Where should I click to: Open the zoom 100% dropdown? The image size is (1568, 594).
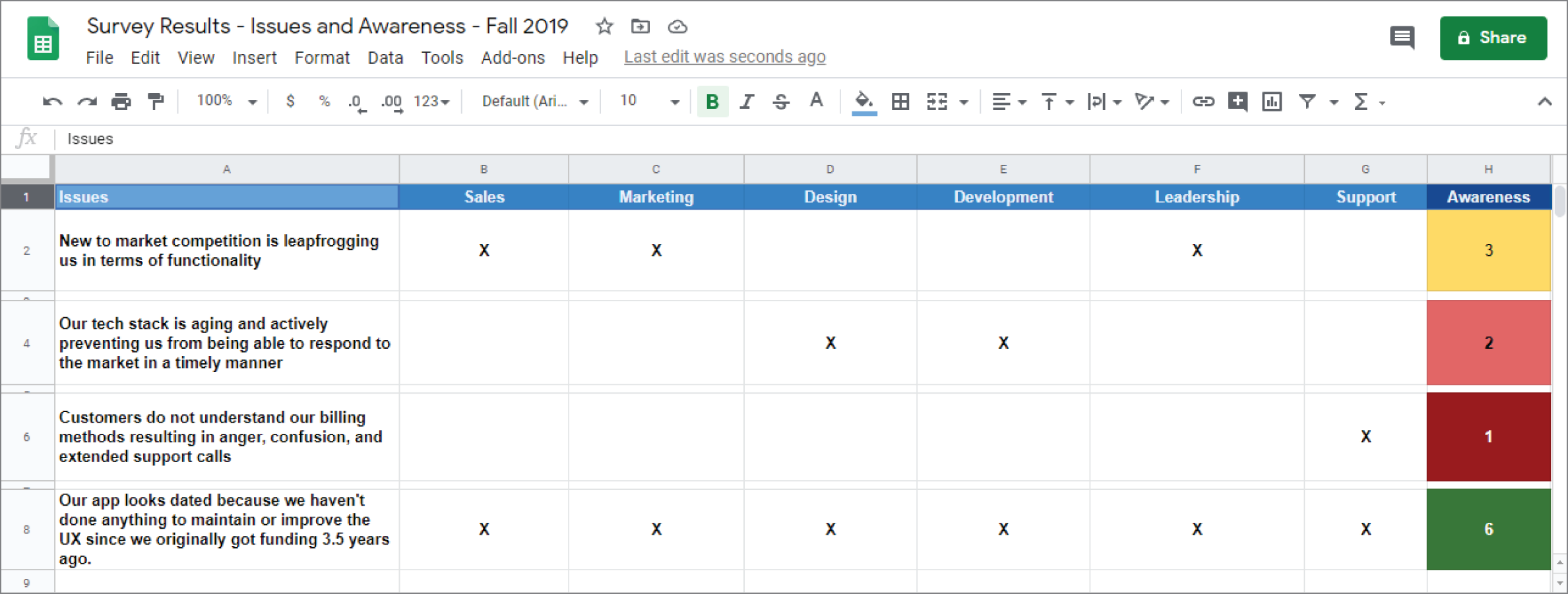click(x=226, y=102)
